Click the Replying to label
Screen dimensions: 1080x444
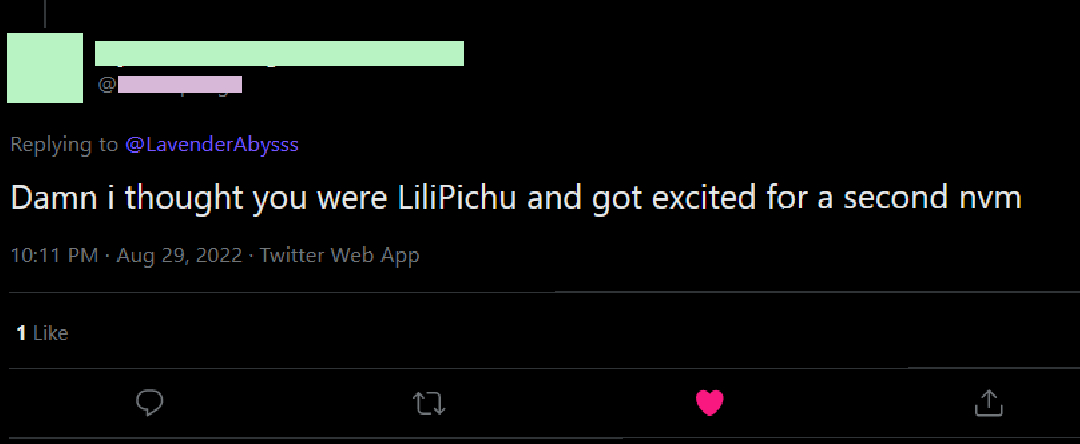pyautogui.click(x=64, y=144)
